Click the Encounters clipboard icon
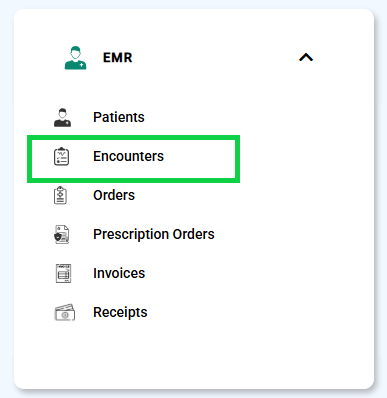The width and height of the screenshot is (387, 398). pos(61,156)
